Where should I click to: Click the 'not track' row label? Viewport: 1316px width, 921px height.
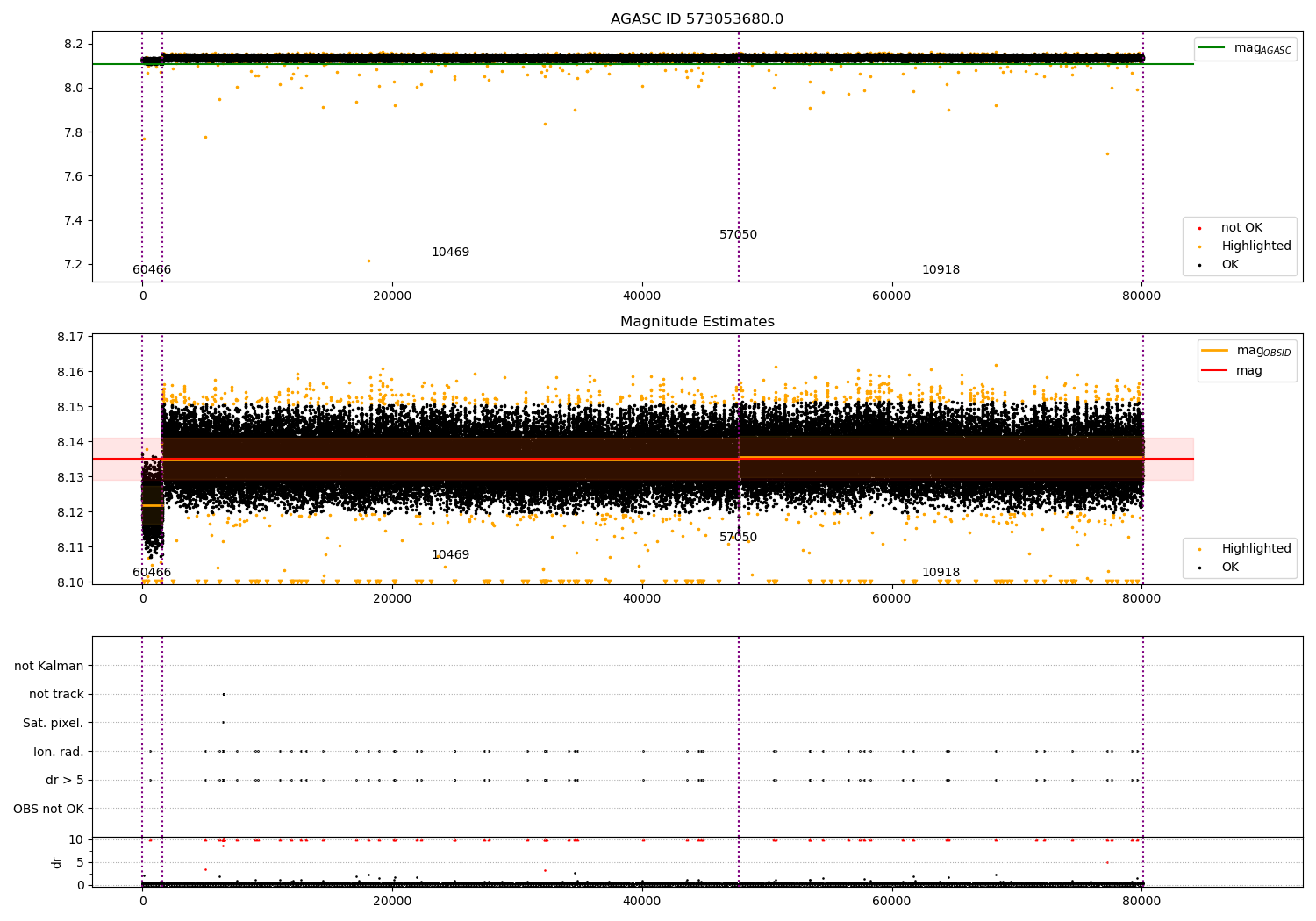coord(56,695)
